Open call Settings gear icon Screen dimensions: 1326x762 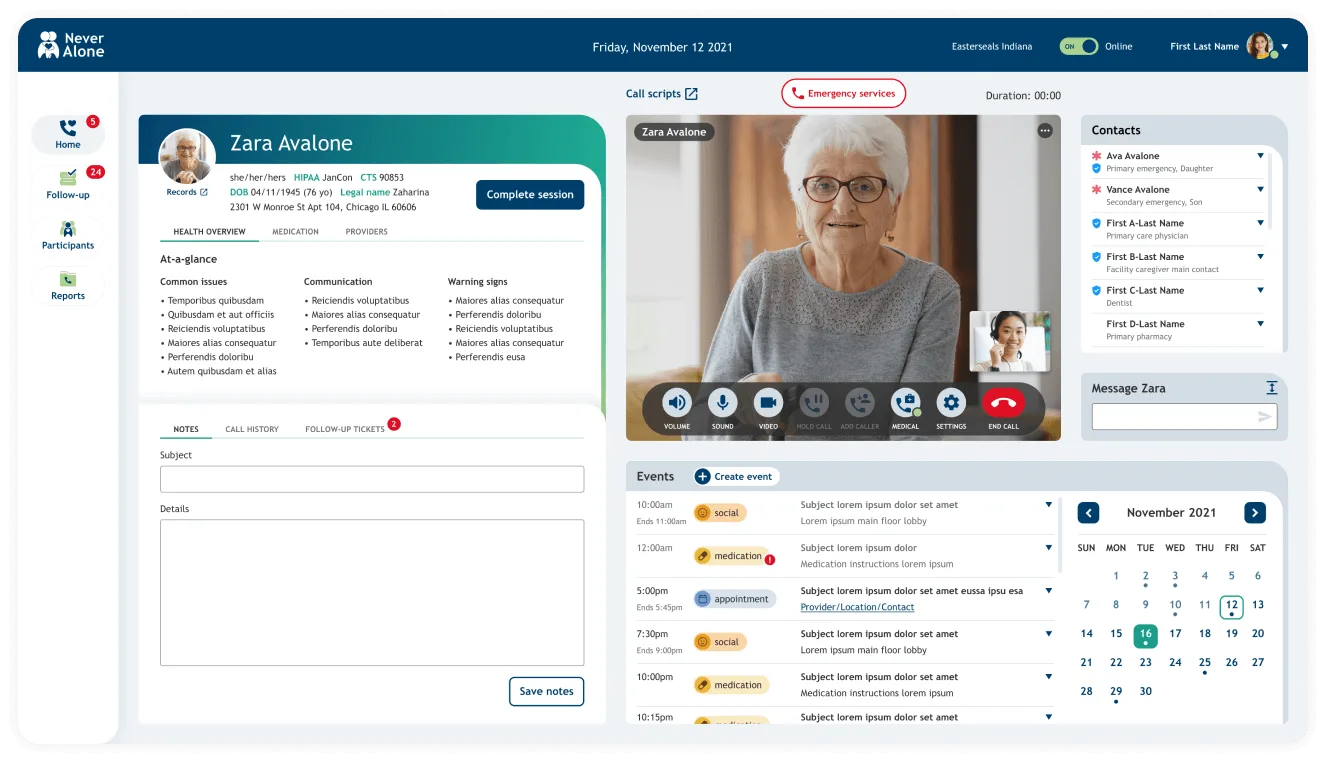[x=950, y=404]
